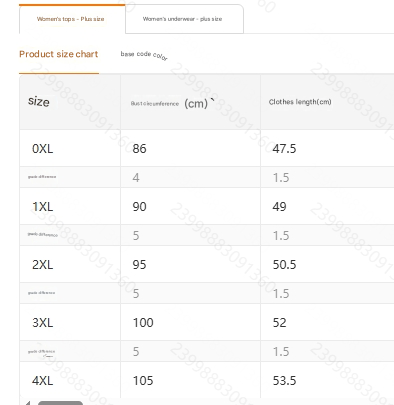Click clothes length 47.5 in 0XL row

(x=284, y=149)
